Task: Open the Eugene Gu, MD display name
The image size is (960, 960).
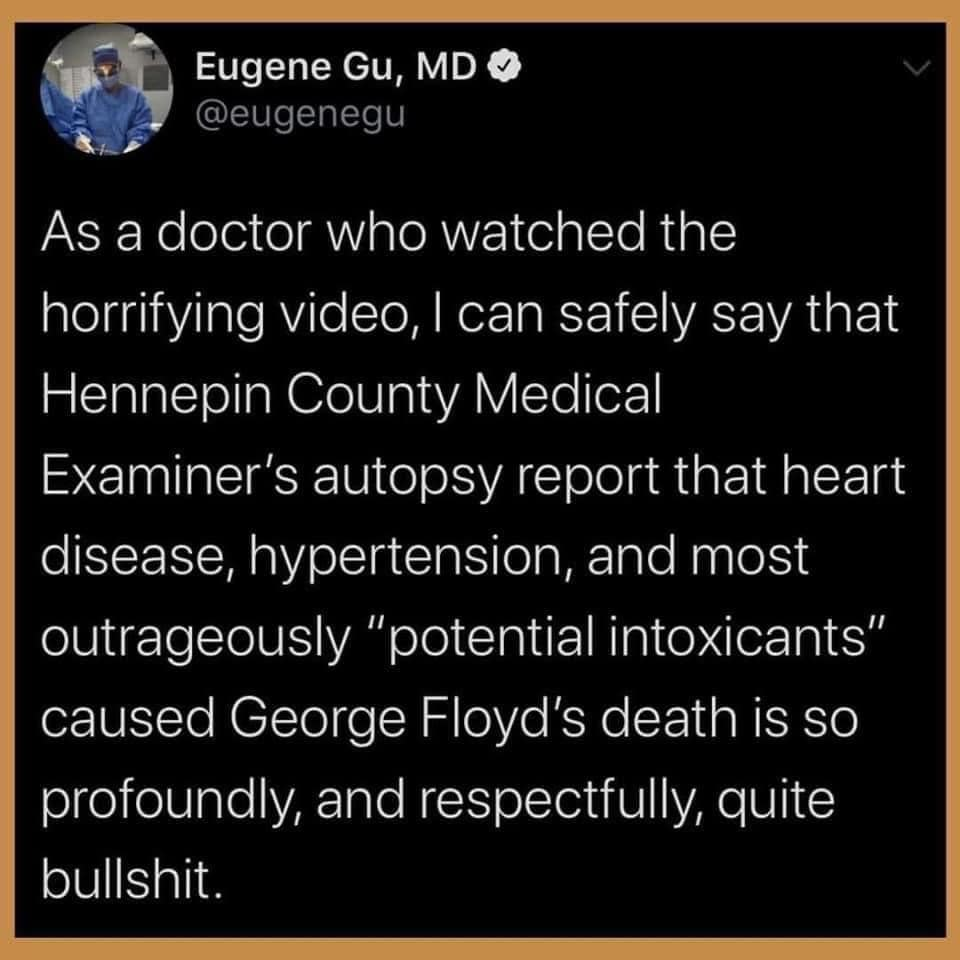Action: 336,68
